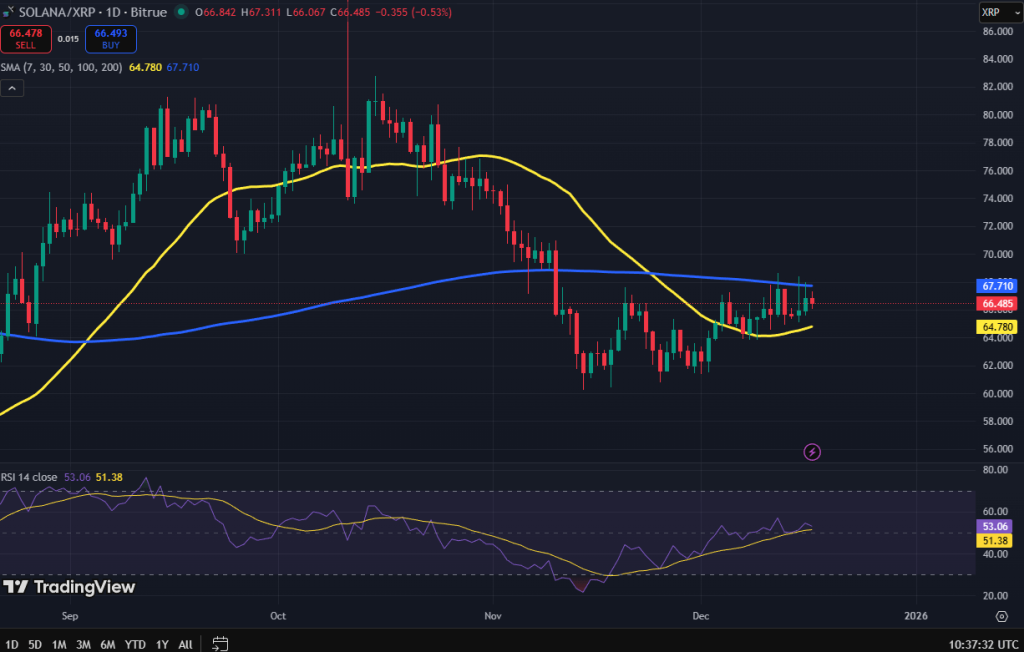The width and height of the screenshot is (1024, 652).
Task: Click the TradingView logo
Action: click(x=69, y=587)
